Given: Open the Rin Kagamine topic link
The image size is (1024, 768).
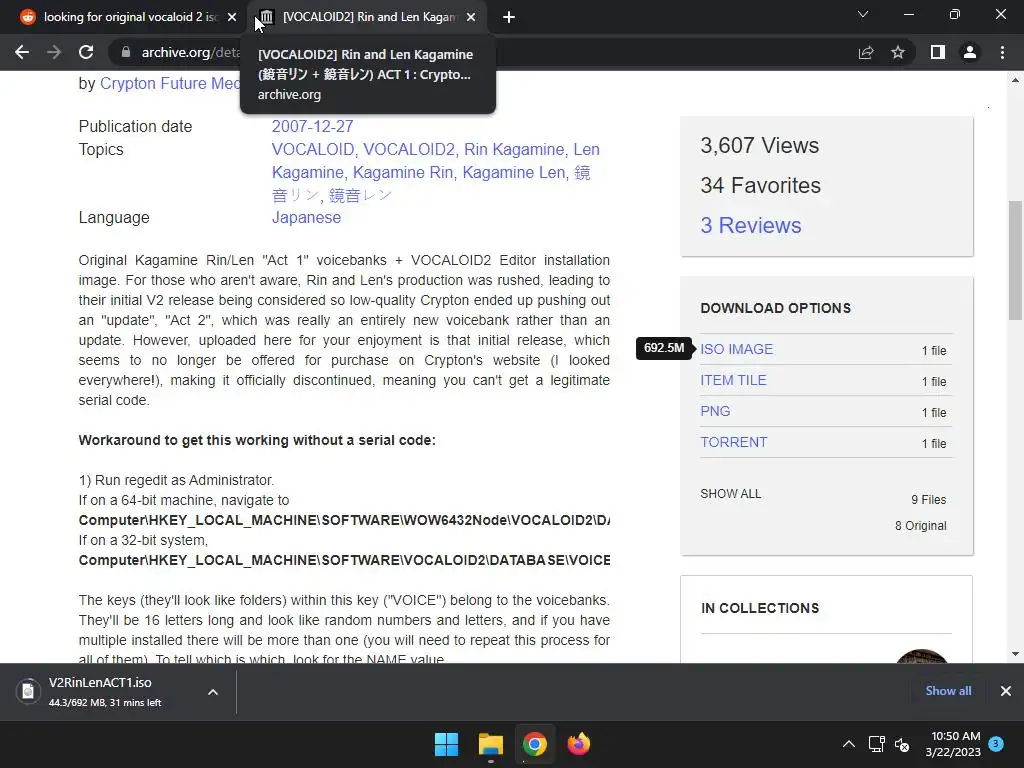Looking at the screenshot, I should point(514,150).
